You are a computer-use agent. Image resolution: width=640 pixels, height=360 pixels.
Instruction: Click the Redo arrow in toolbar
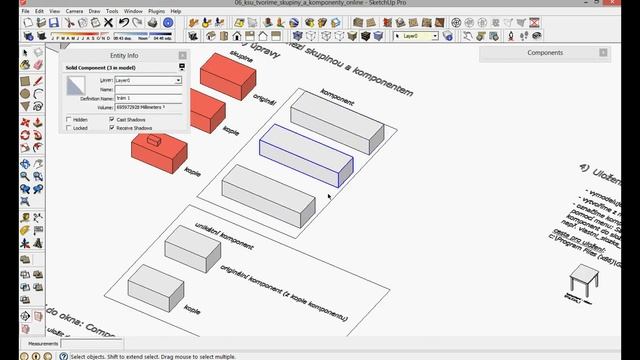pyautogui.click(x=137, y=23)
